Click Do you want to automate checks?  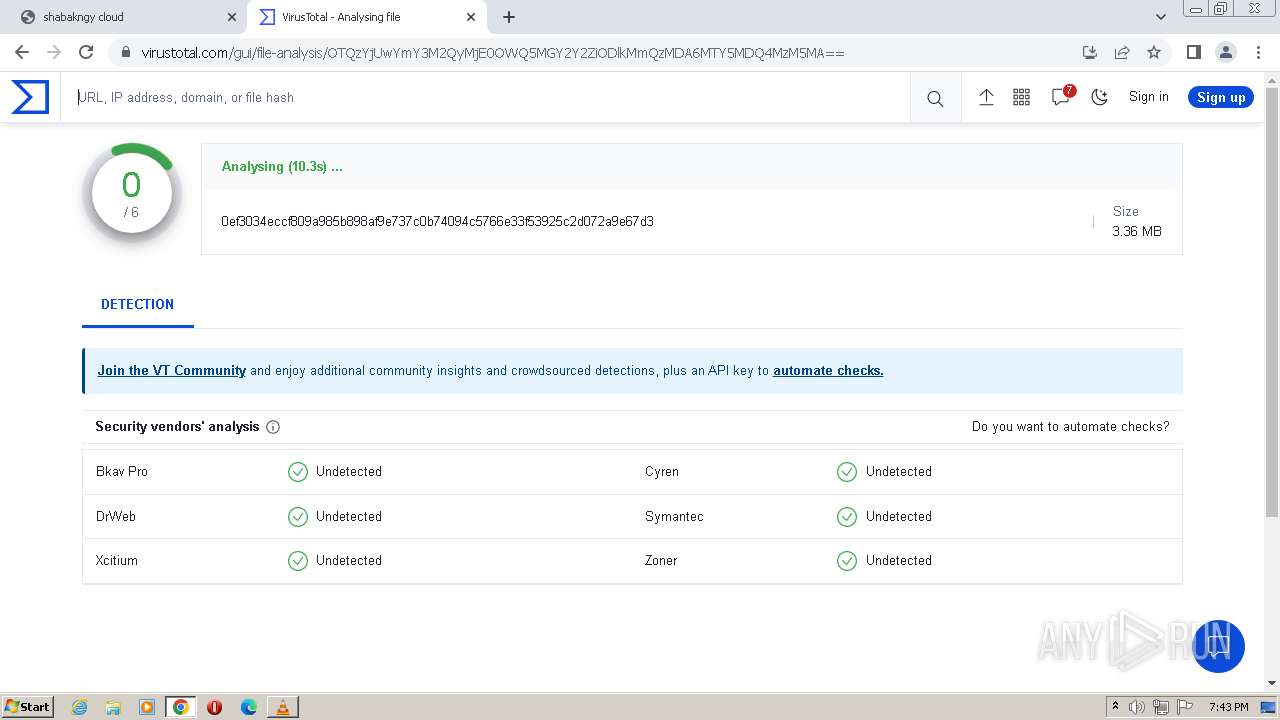pyautogui.click(x=1070, y=426)
